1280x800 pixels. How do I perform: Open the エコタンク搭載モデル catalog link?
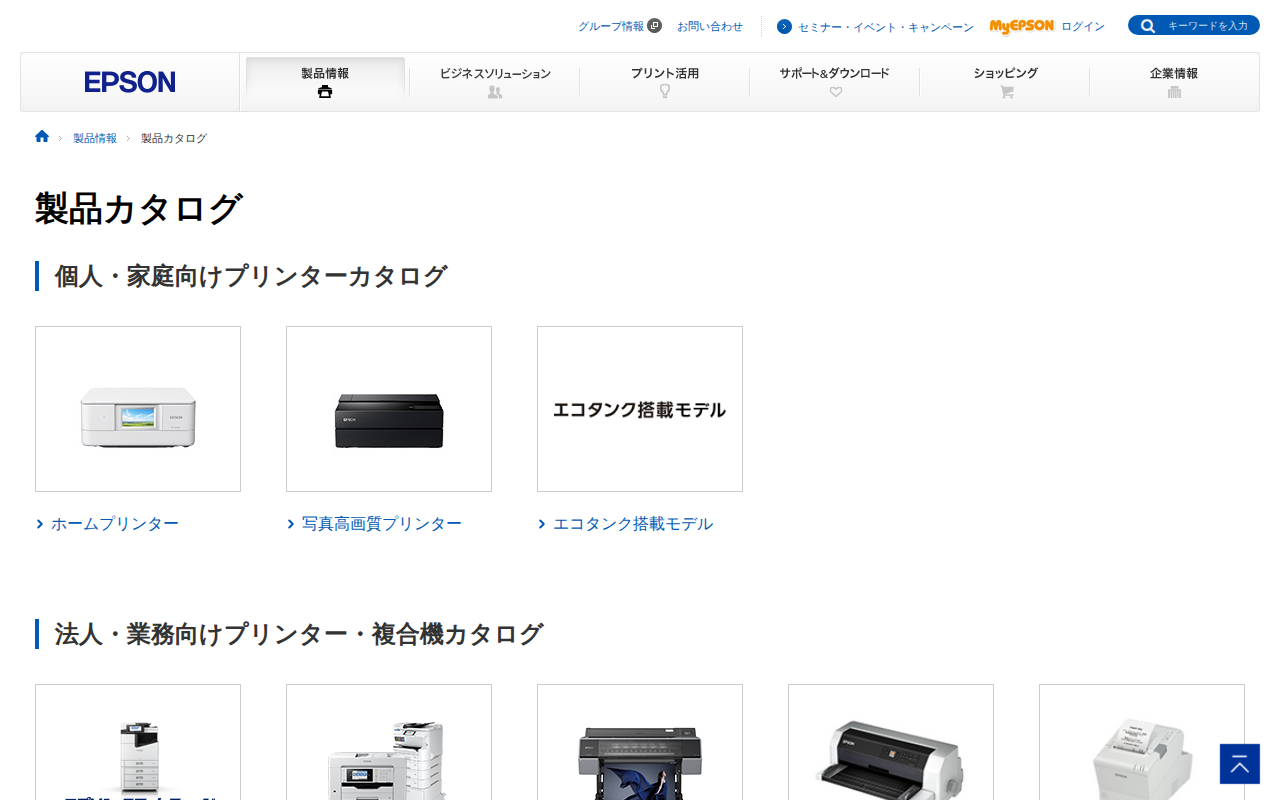633,524
